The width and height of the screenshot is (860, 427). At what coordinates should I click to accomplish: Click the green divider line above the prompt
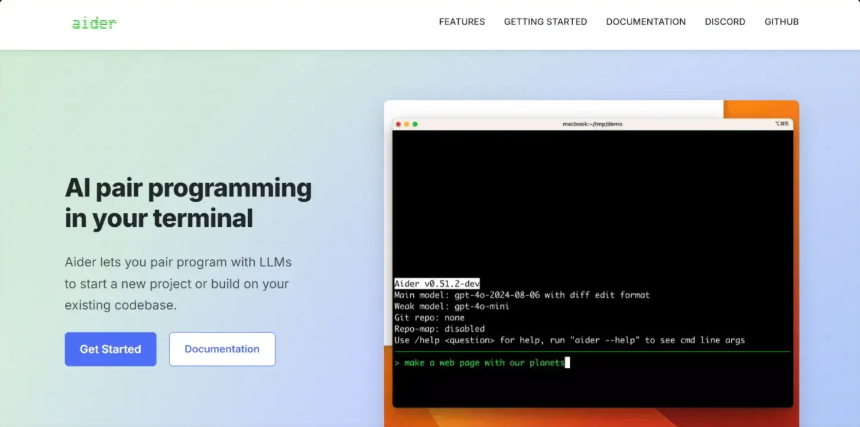point(592,351)
